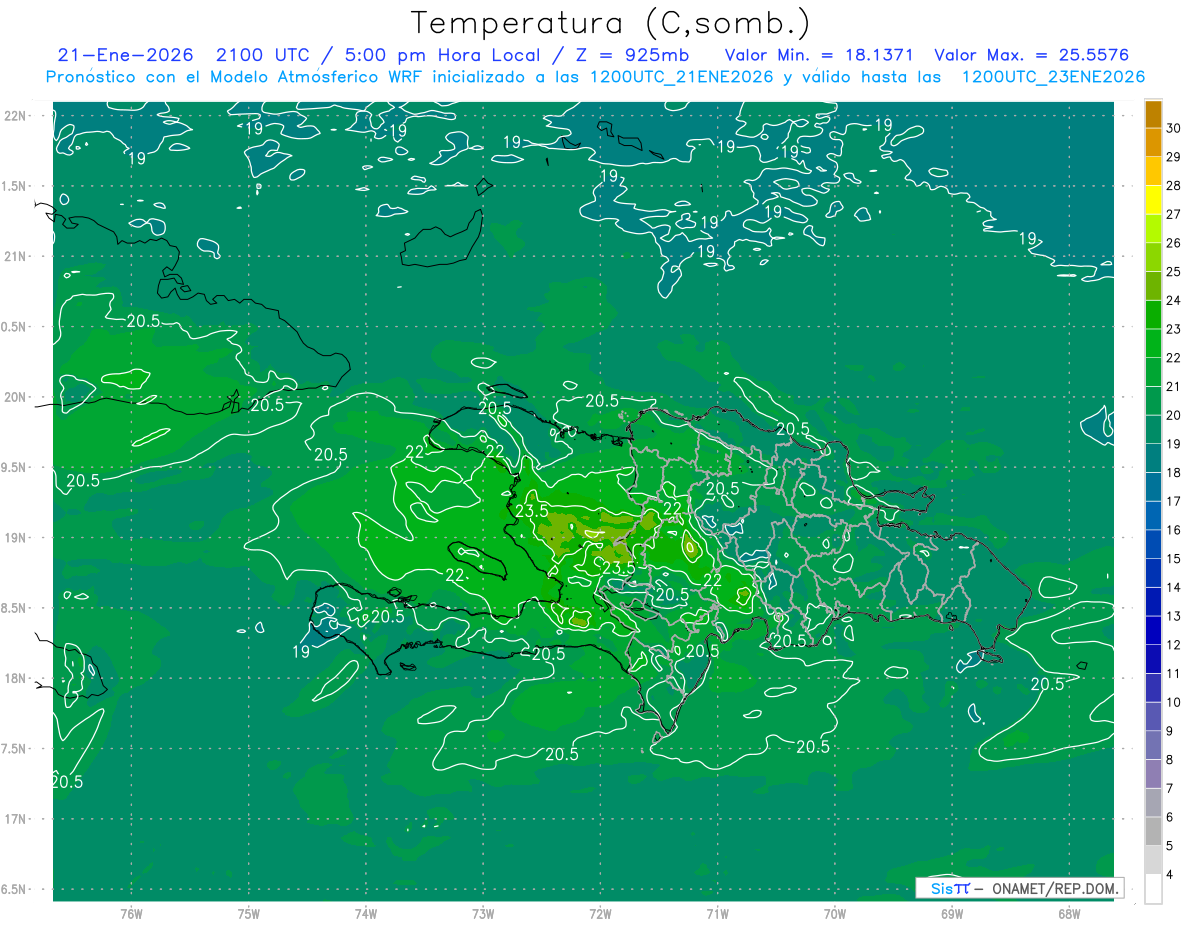Click the color legend value "29"

pyautogui.click(x=1175, y=156)
